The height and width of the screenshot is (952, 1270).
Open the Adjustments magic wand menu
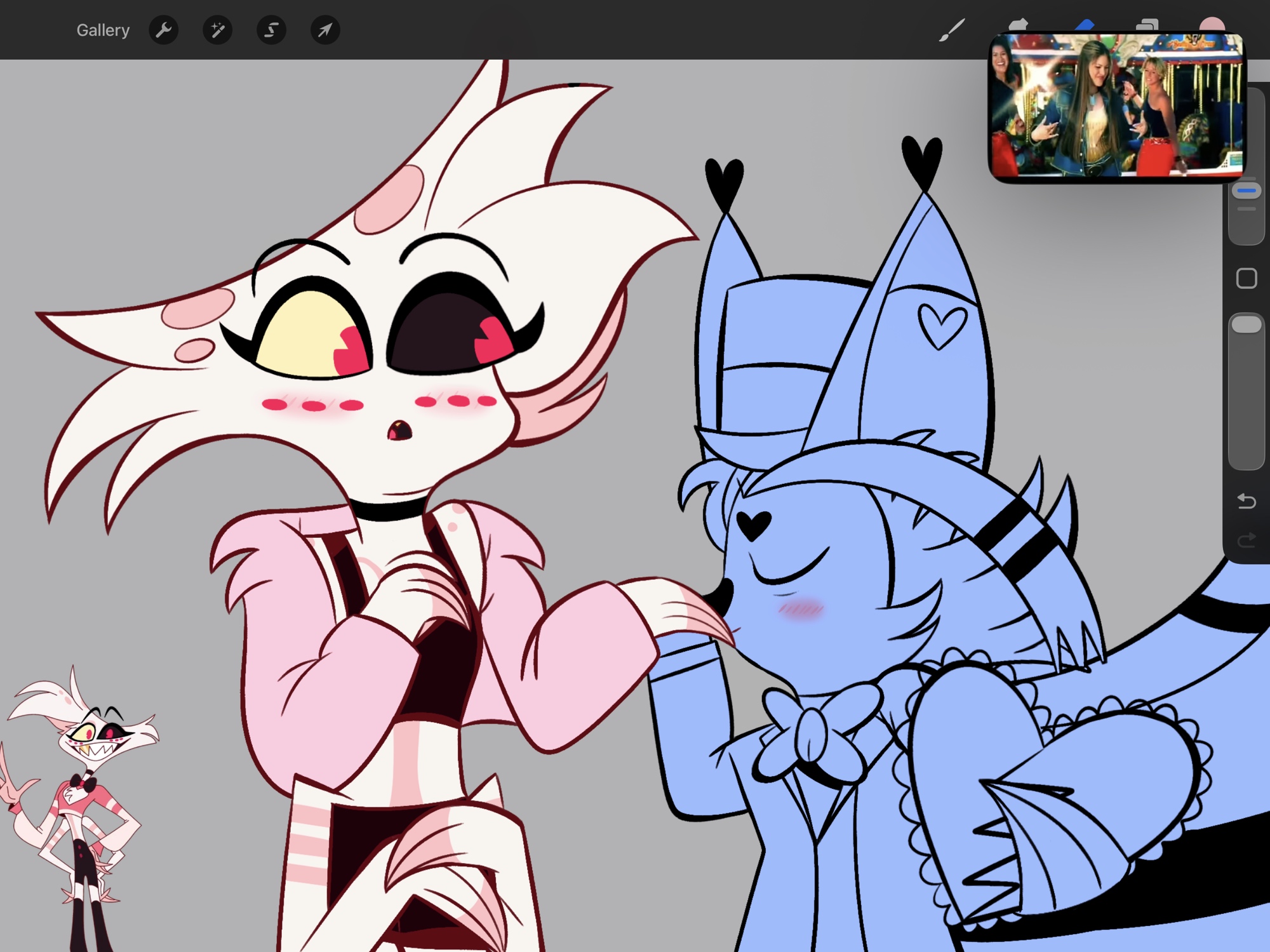click(x=217, y=30)
